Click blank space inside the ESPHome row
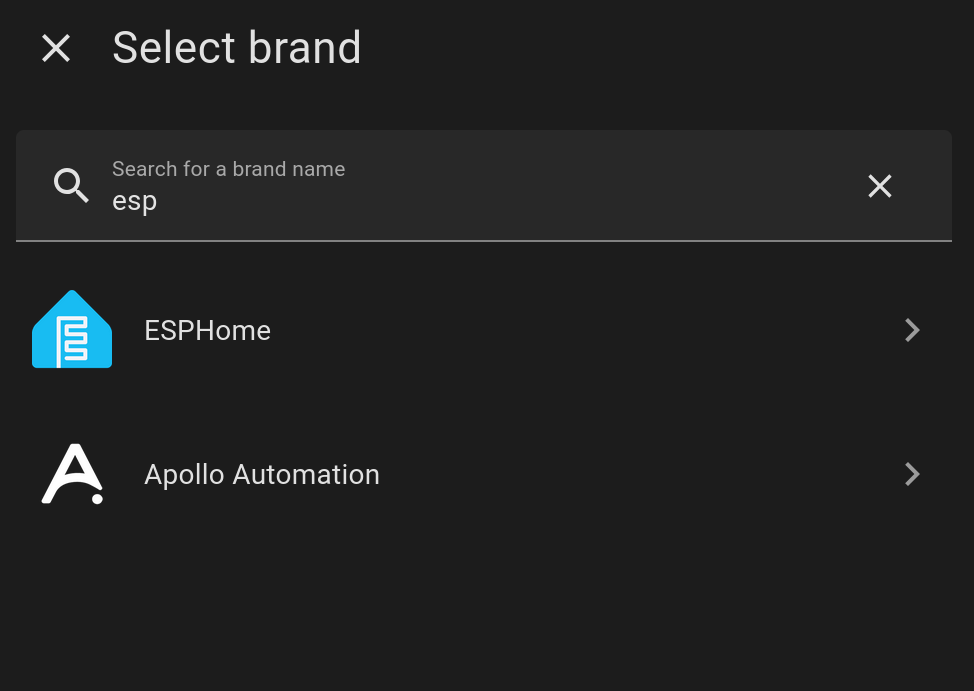The height and width of the screenshot is (691, 974). [x=580, y=331]
